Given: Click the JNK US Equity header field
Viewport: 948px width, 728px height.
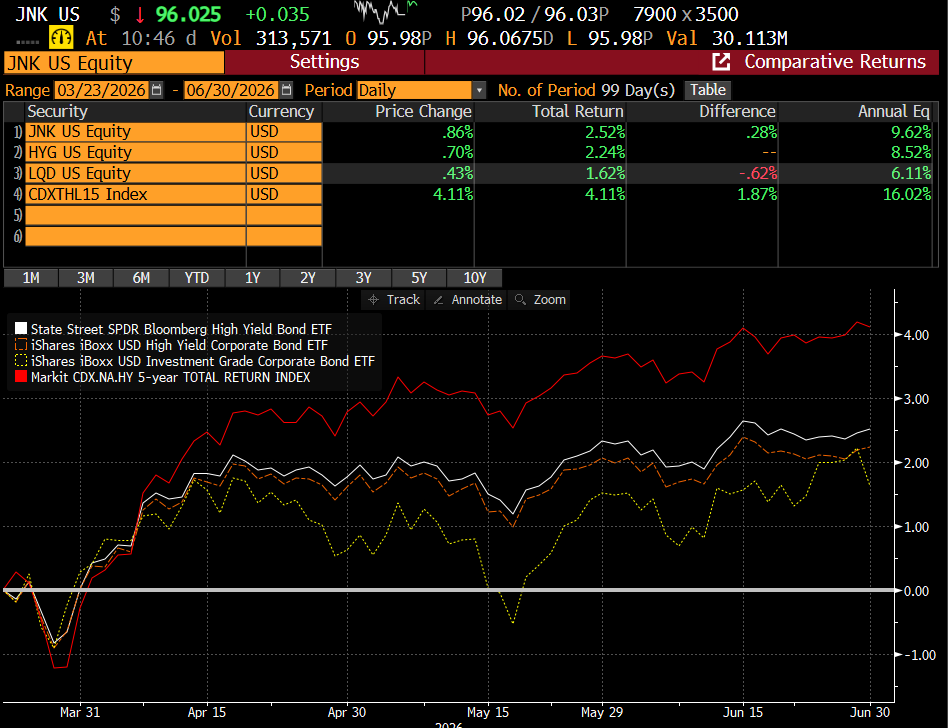Looking at the screenshot, I should tap(114, 63).
